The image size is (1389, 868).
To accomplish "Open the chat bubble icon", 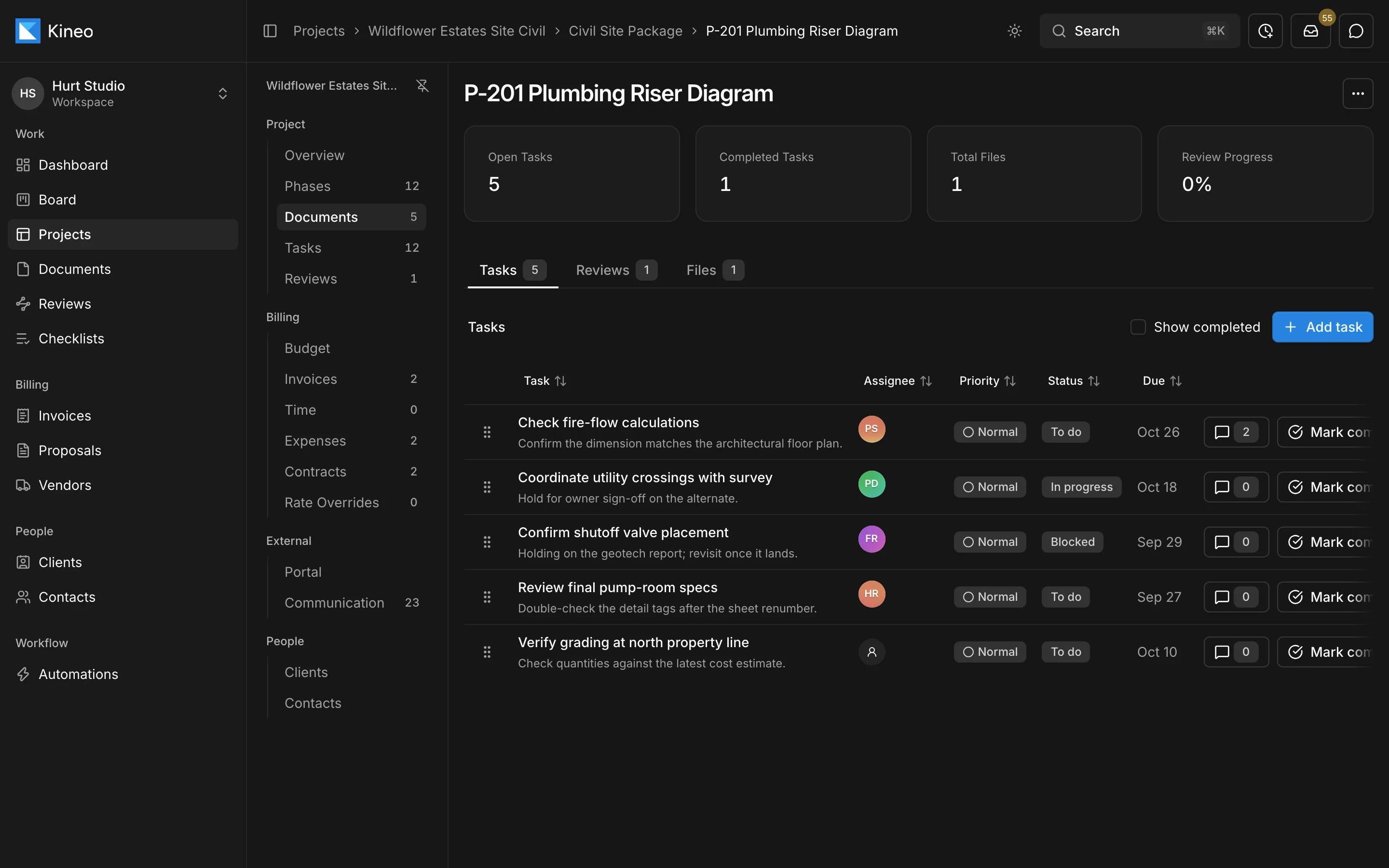I will (1356, 31).
